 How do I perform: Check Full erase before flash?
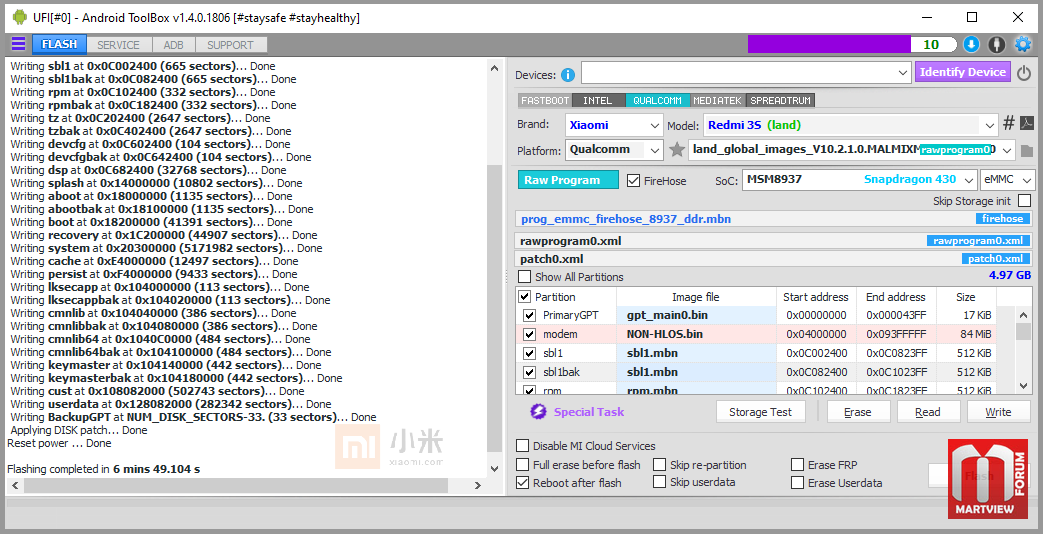click(523, 465)
